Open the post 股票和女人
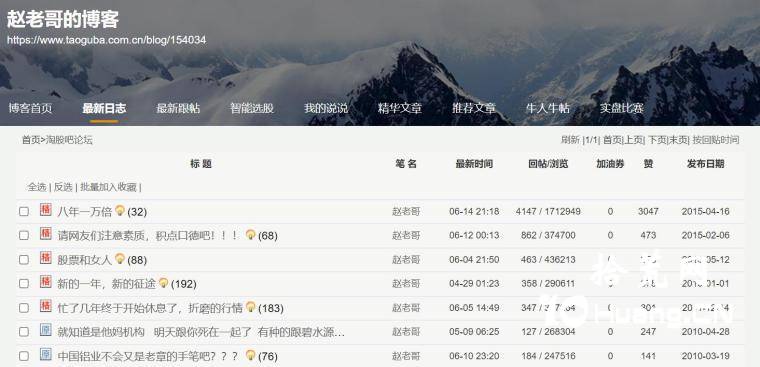 [x=85, y=260]
